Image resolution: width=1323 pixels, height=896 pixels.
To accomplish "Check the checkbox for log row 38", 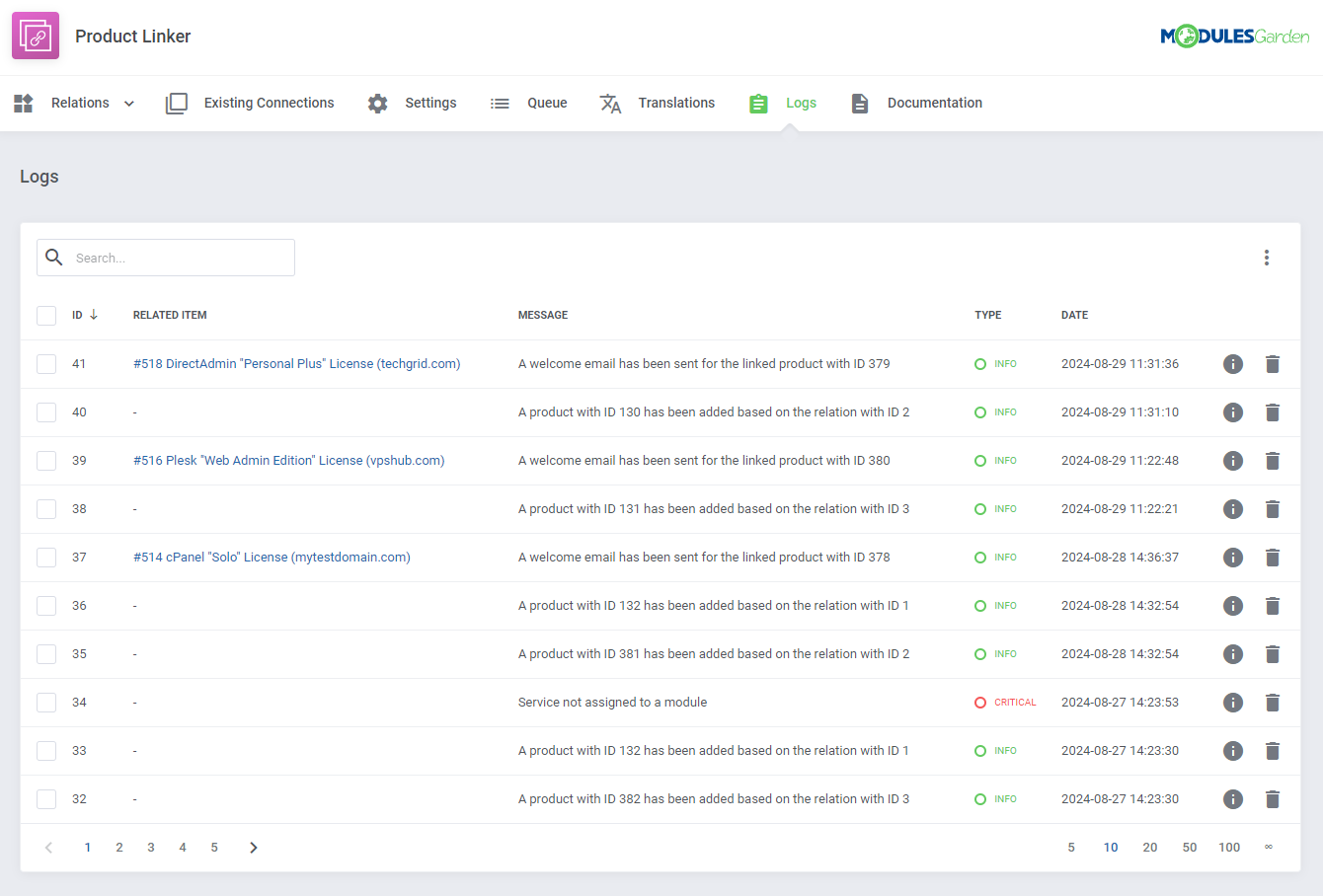I will coord(46,509).
